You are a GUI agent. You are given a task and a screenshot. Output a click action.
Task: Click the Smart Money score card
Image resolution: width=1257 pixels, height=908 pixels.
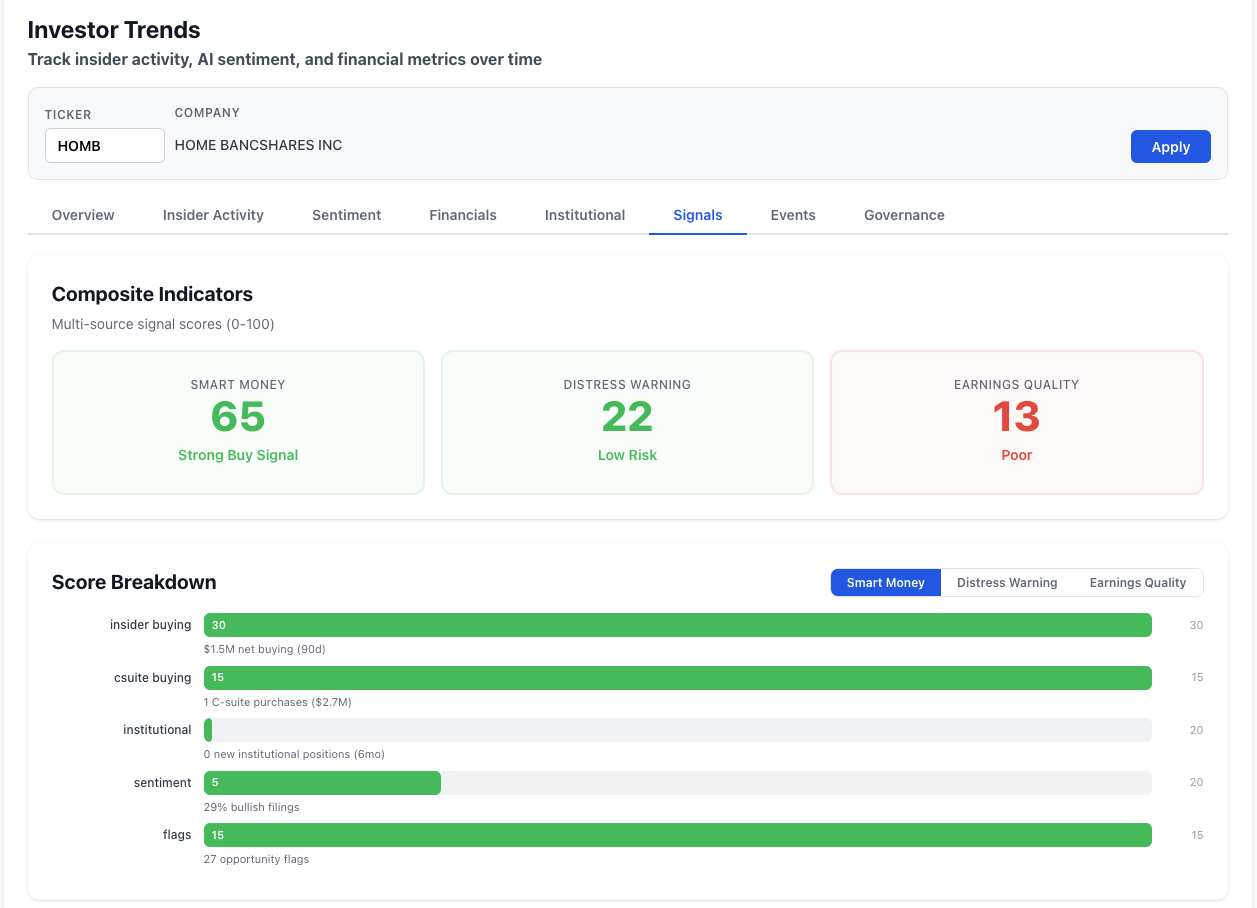pyautogui.click(x=238, y=422)
